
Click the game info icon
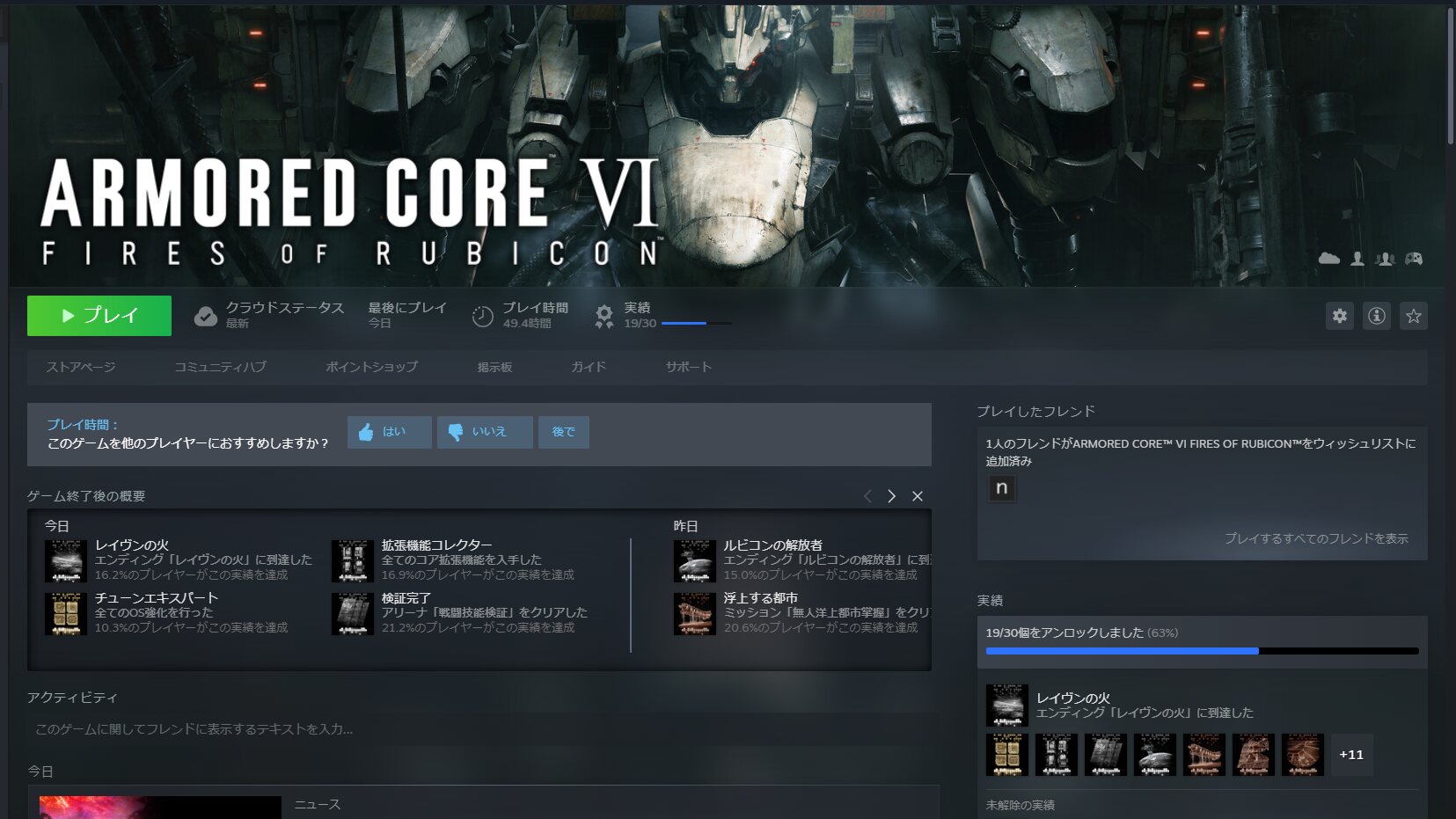pos(1376,316)
